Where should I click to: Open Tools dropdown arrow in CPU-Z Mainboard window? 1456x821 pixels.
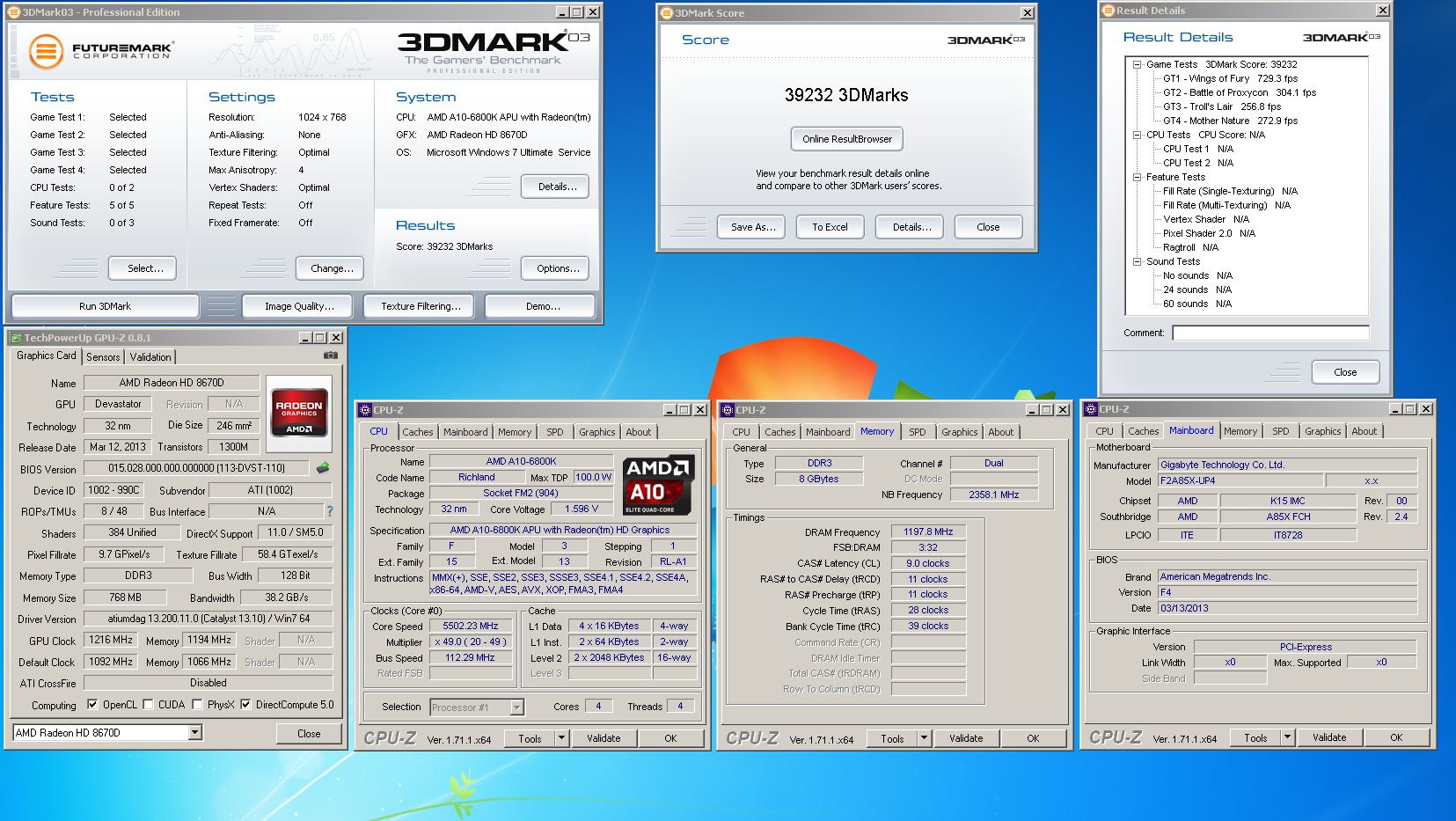(x=1287, y=737)
